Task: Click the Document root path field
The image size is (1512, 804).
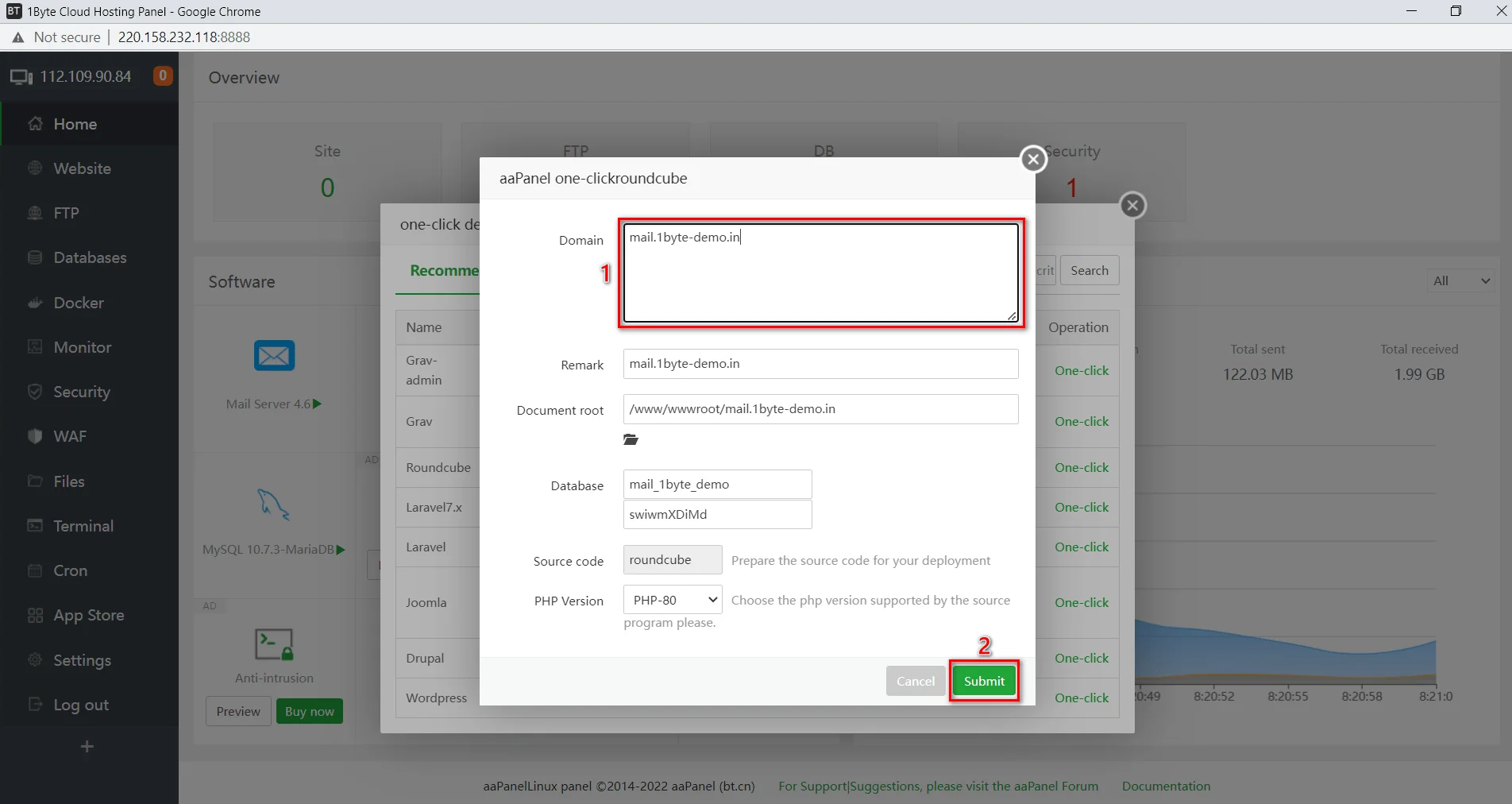Action: tap(821, 409)
